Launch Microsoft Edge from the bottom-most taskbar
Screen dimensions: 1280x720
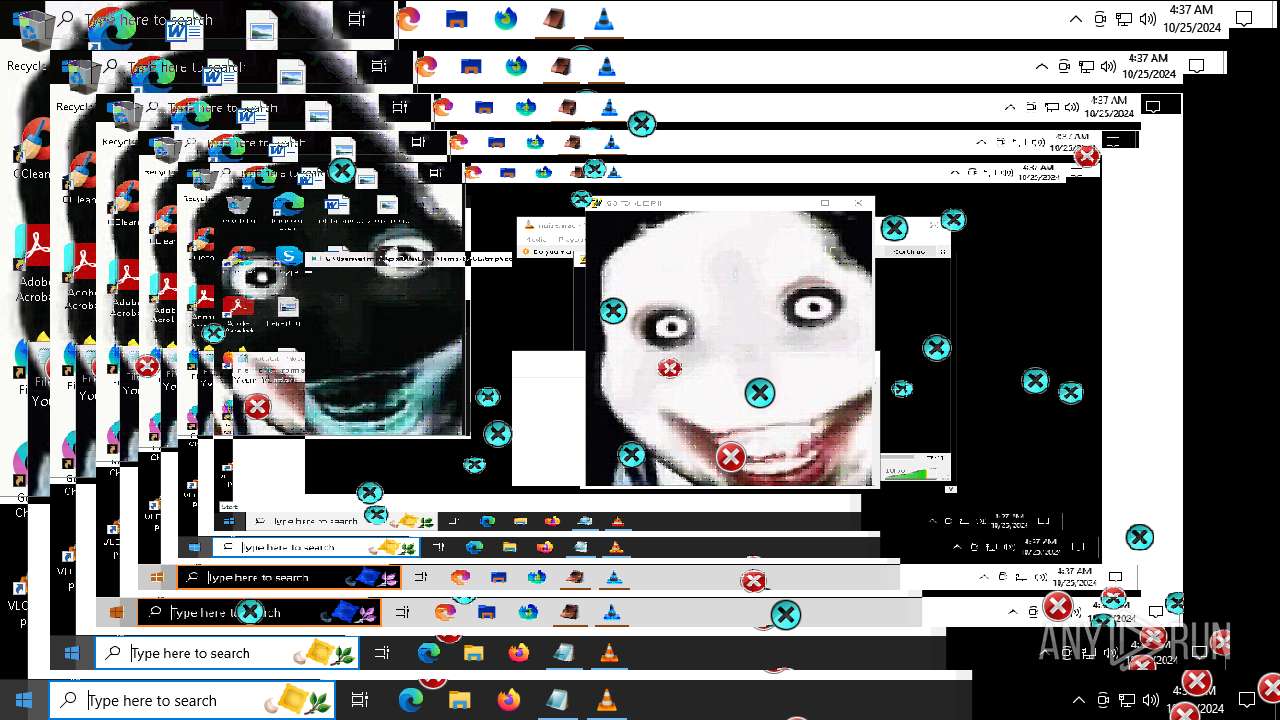tap(411, 700)
